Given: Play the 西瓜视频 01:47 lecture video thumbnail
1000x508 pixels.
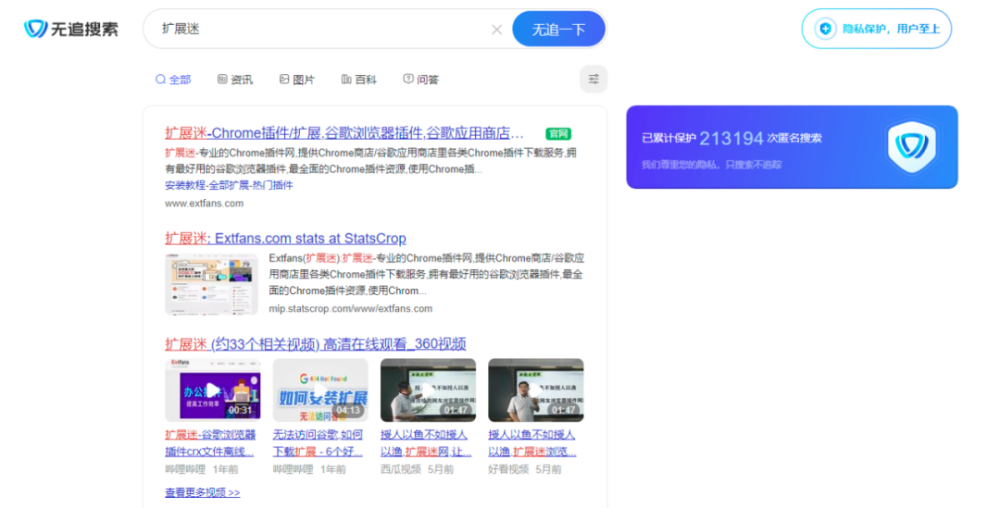Looking at the screenshot, I should click(x=428, y=390).
